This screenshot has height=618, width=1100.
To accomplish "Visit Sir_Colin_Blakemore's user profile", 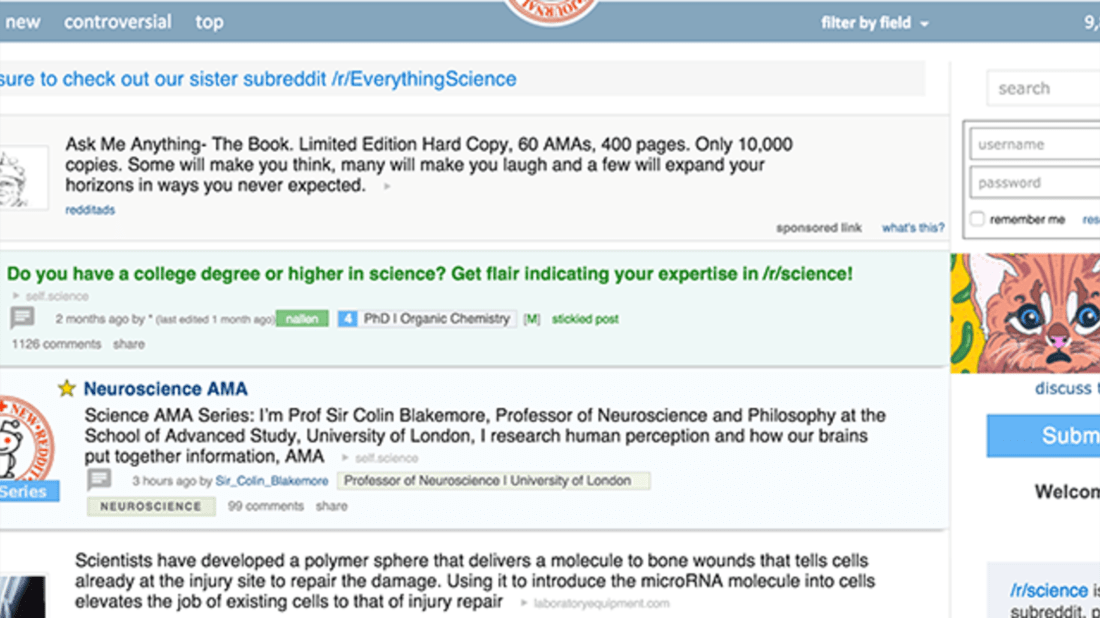I will coord(272,481).
